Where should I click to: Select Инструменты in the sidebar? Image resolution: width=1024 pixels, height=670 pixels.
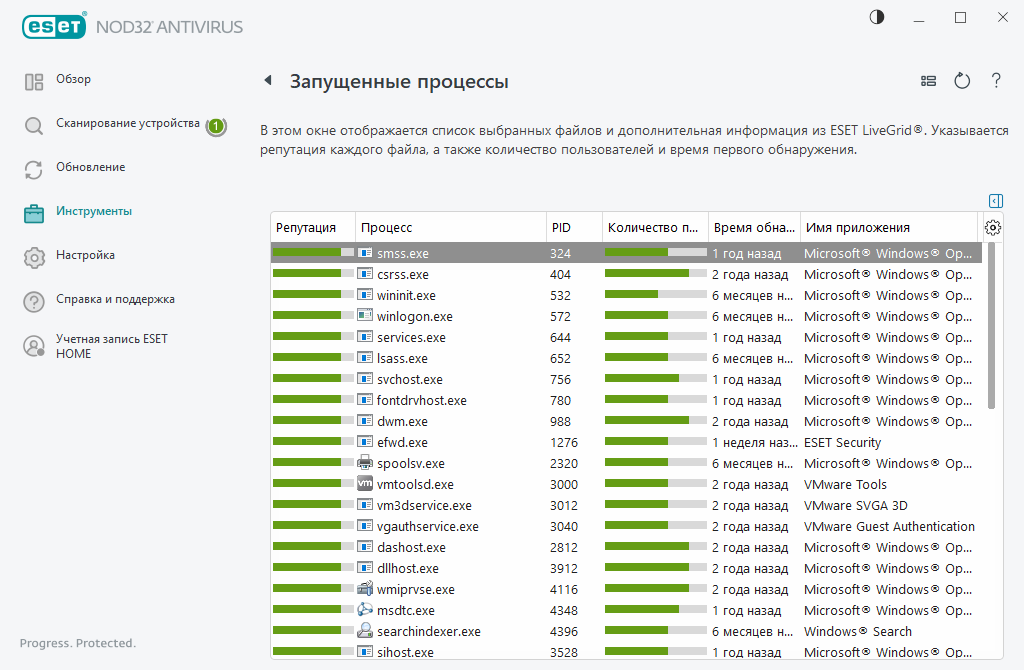93,211
